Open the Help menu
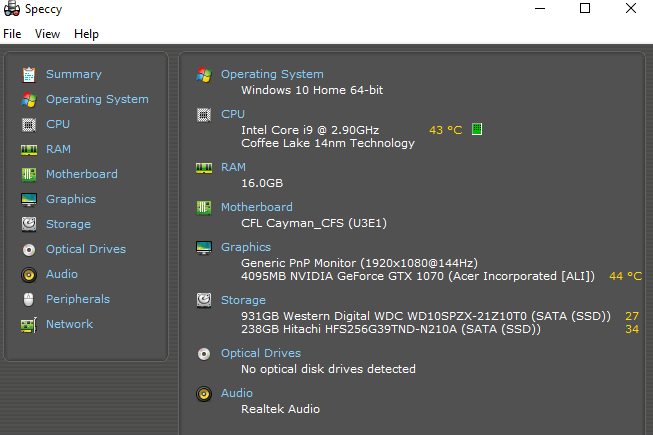Screen dimensions: 653x435 click(x=86, y=34)
